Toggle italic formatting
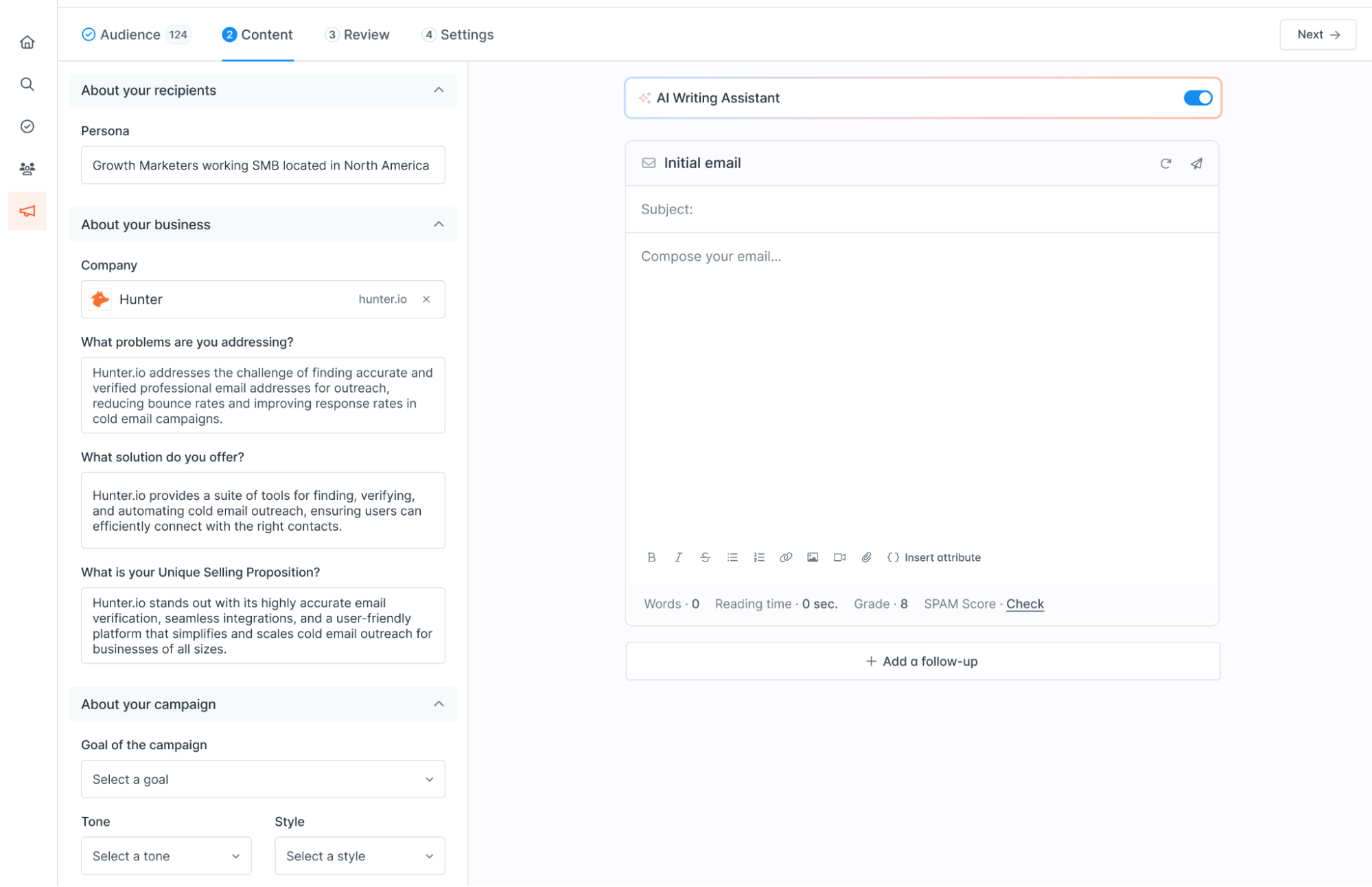 (678, 557)
